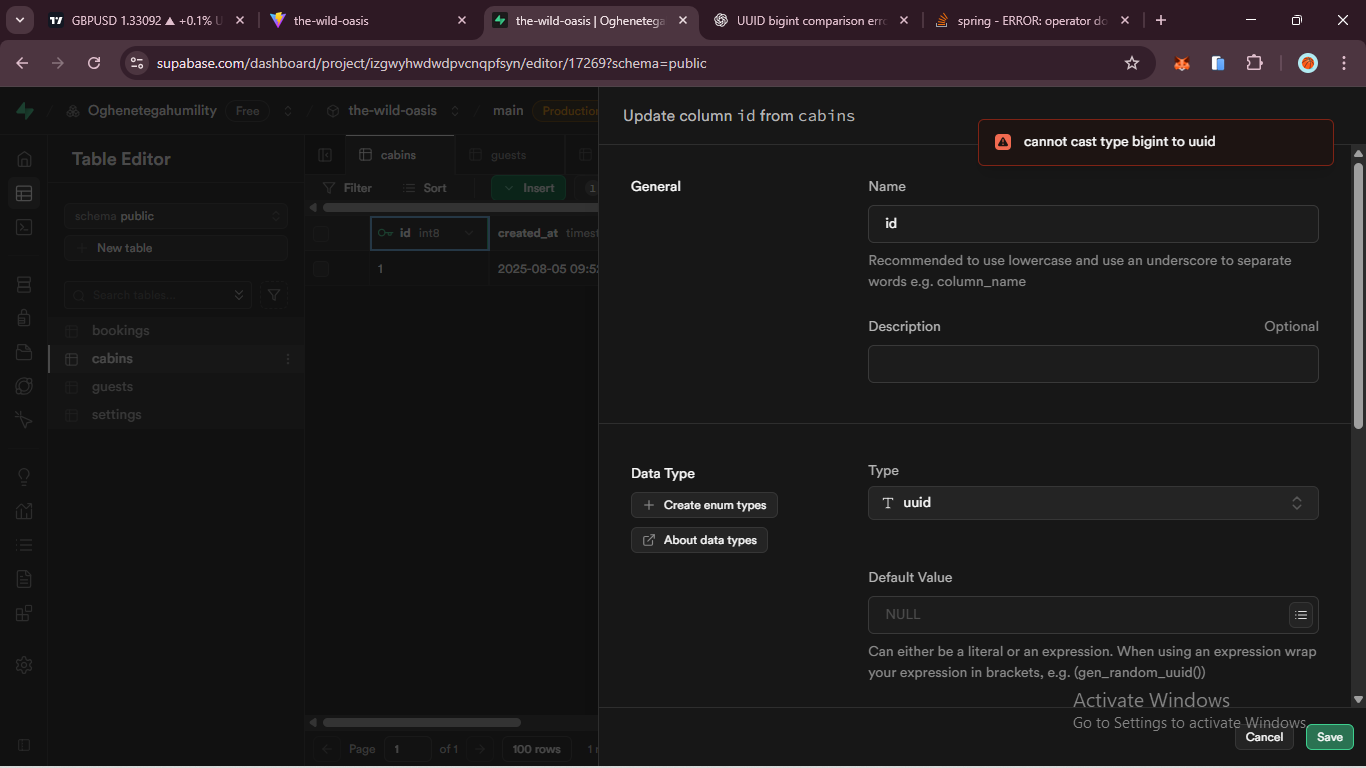
Task: Expand the id column header menu chevron
Action: [x=469, y=233]
